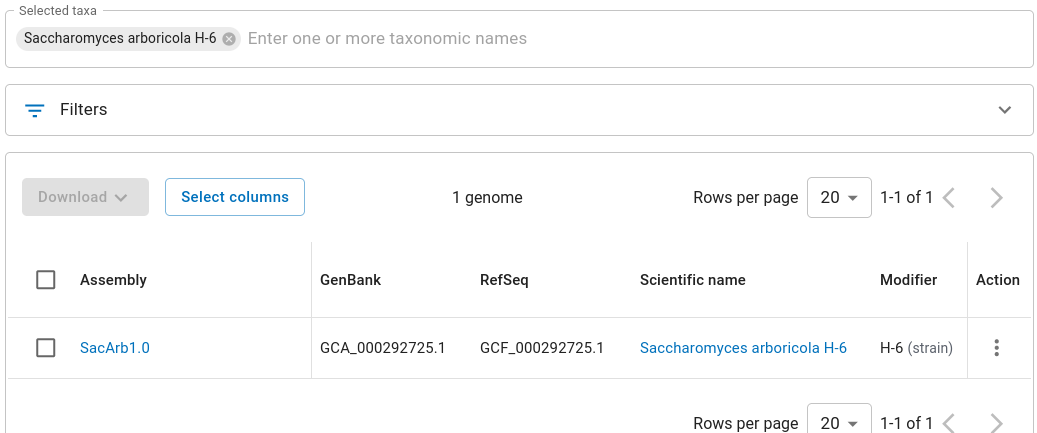Open the row Action three-dot menu
Screen dimensions: 1037x433
pos(996,348)
